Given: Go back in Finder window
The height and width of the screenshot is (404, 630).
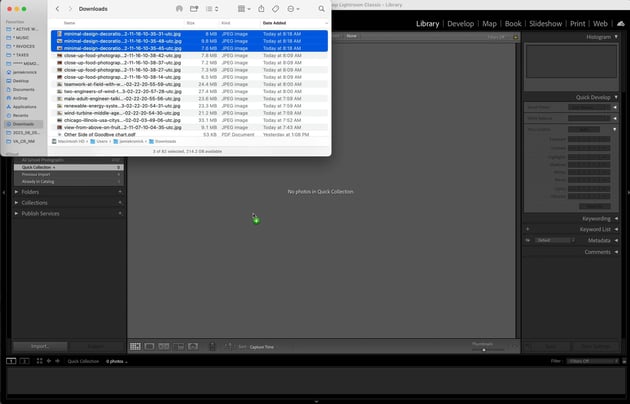Looking at the screenshot, I should 57,9.
